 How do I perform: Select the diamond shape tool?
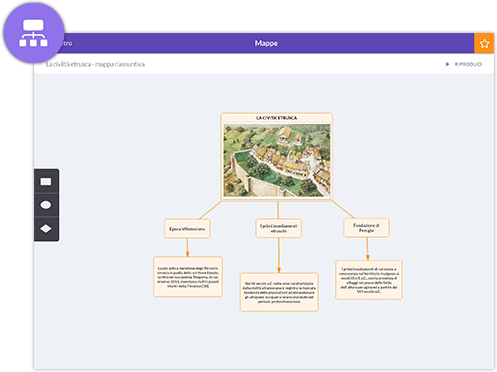[x=46, y=229]
